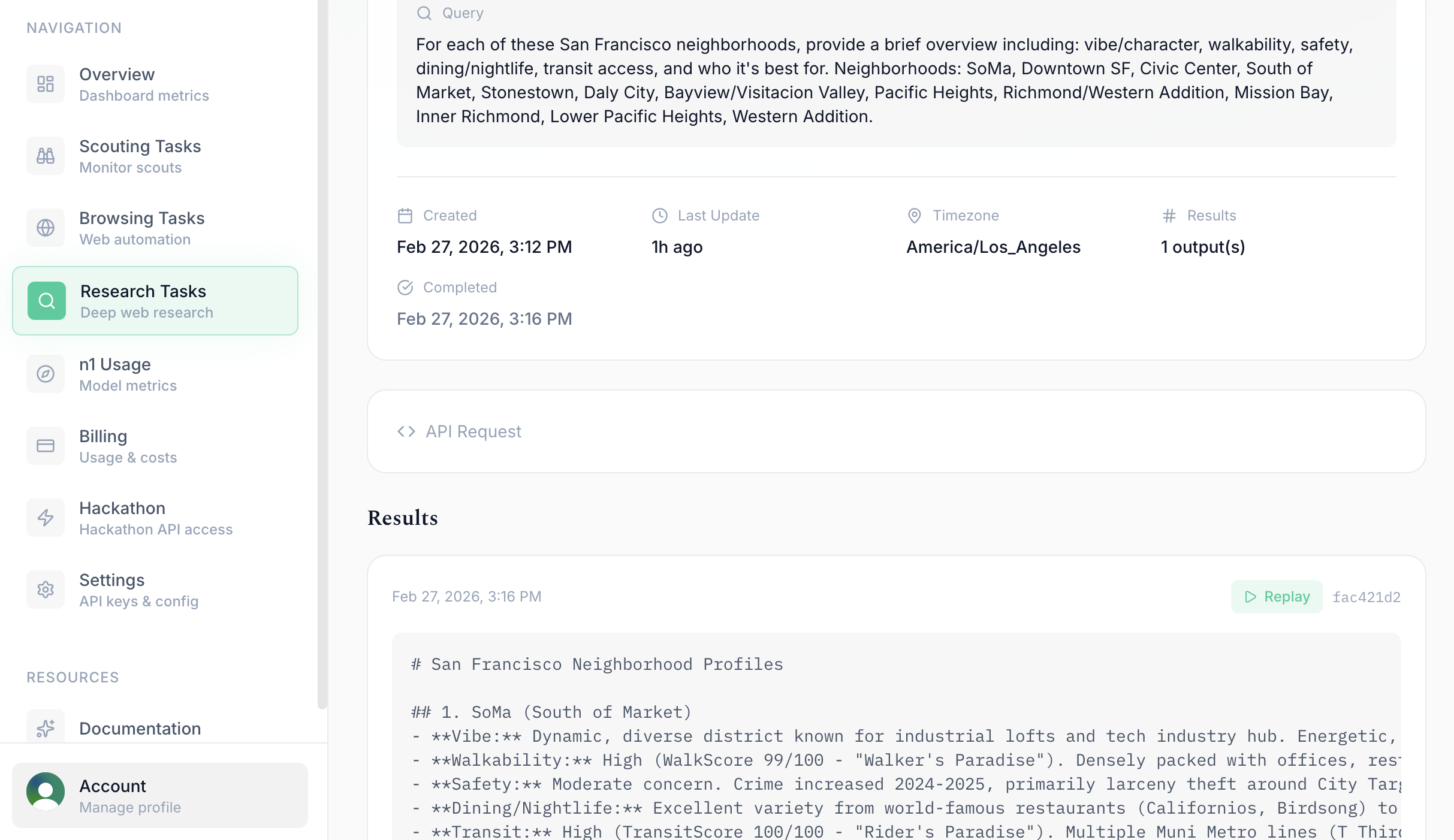Click the green Research Tasks search icon

pos(47,301)
